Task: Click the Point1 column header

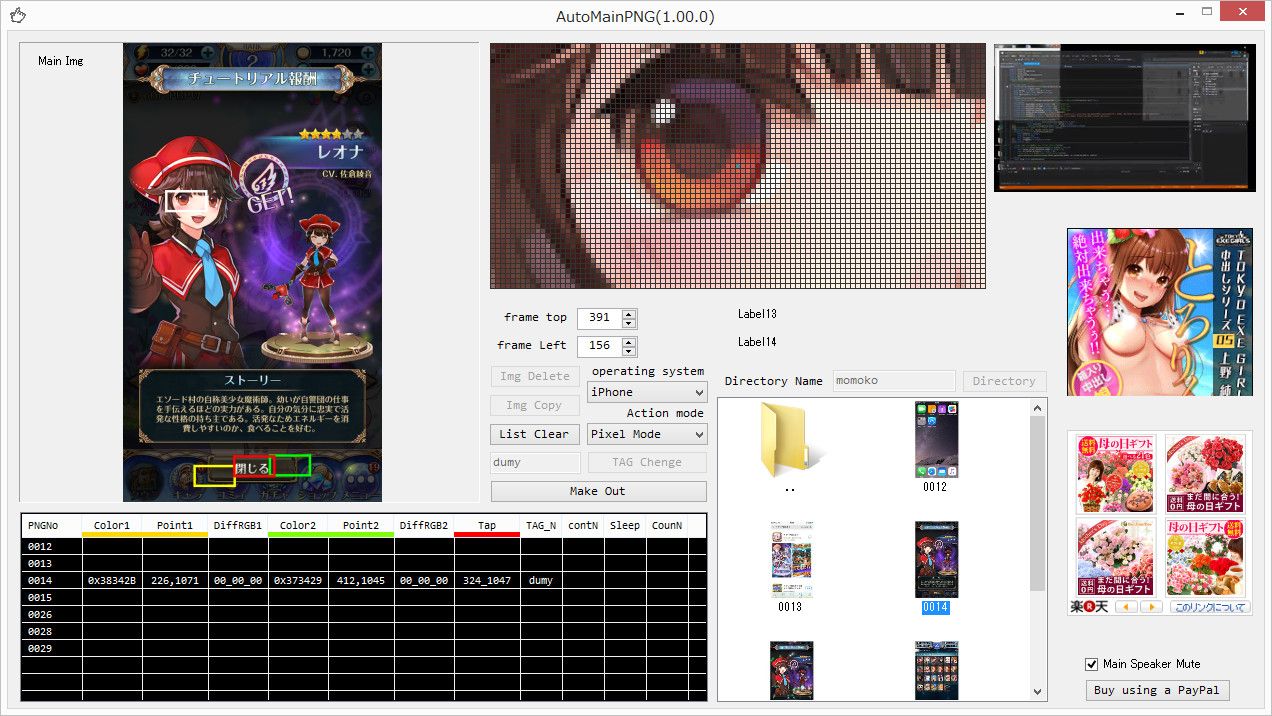Action: point(175,525)
